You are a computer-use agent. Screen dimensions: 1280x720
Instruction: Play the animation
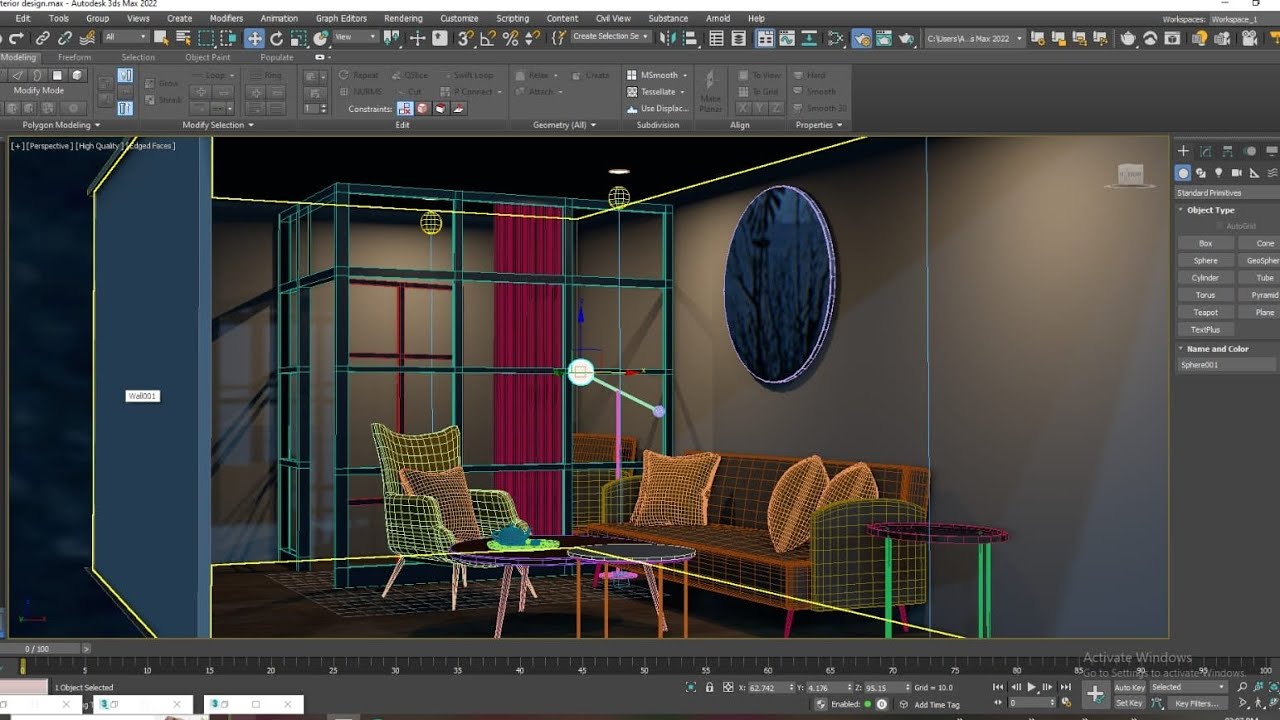click(x=1031, y=687)
